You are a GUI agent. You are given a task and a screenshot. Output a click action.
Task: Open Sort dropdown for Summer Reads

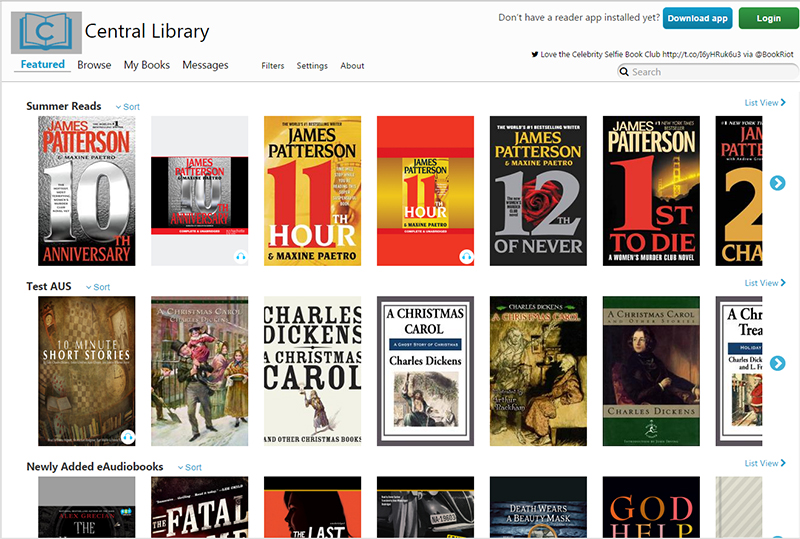128,107
